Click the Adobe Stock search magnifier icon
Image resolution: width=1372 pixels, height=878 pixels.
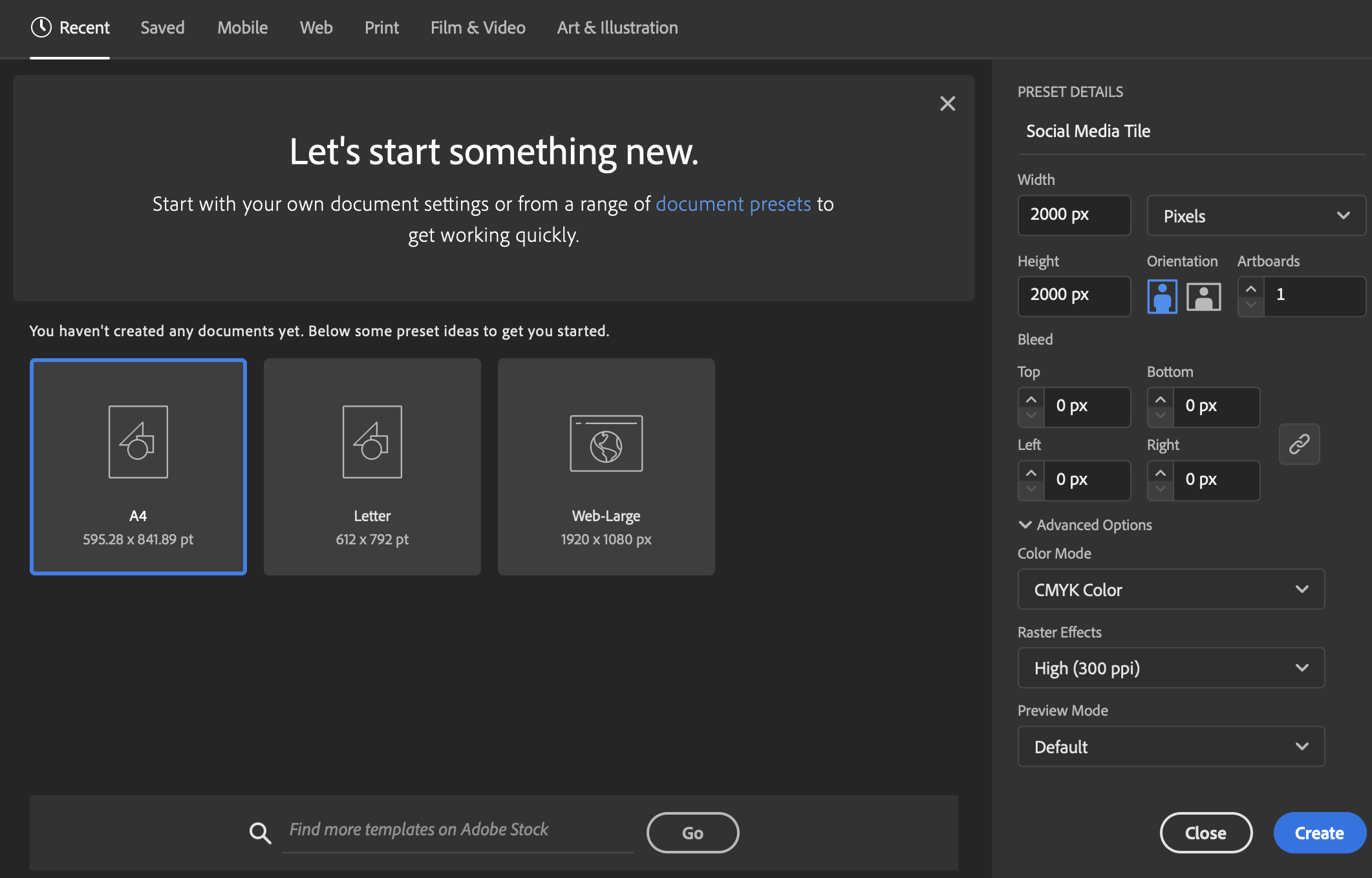(260, 833)
